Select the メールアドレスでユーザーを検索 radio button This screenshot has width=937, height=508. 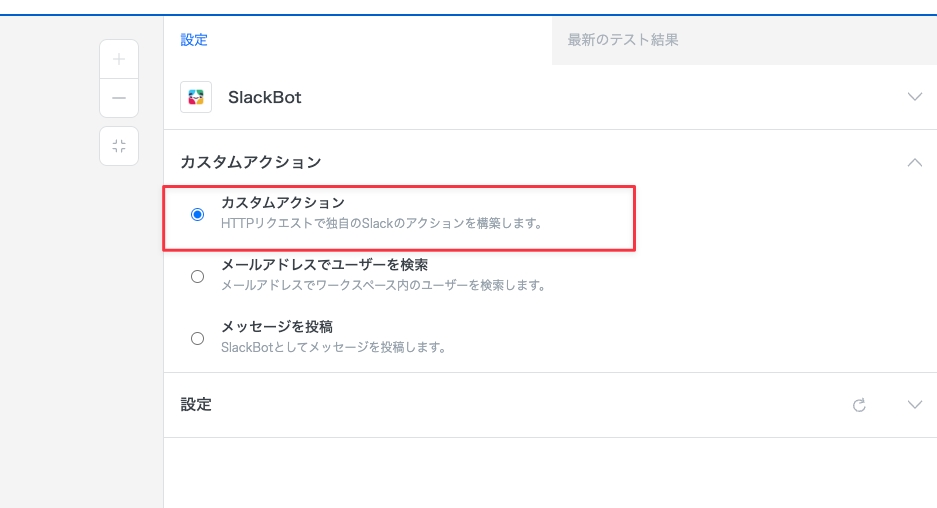pos(197,276)
